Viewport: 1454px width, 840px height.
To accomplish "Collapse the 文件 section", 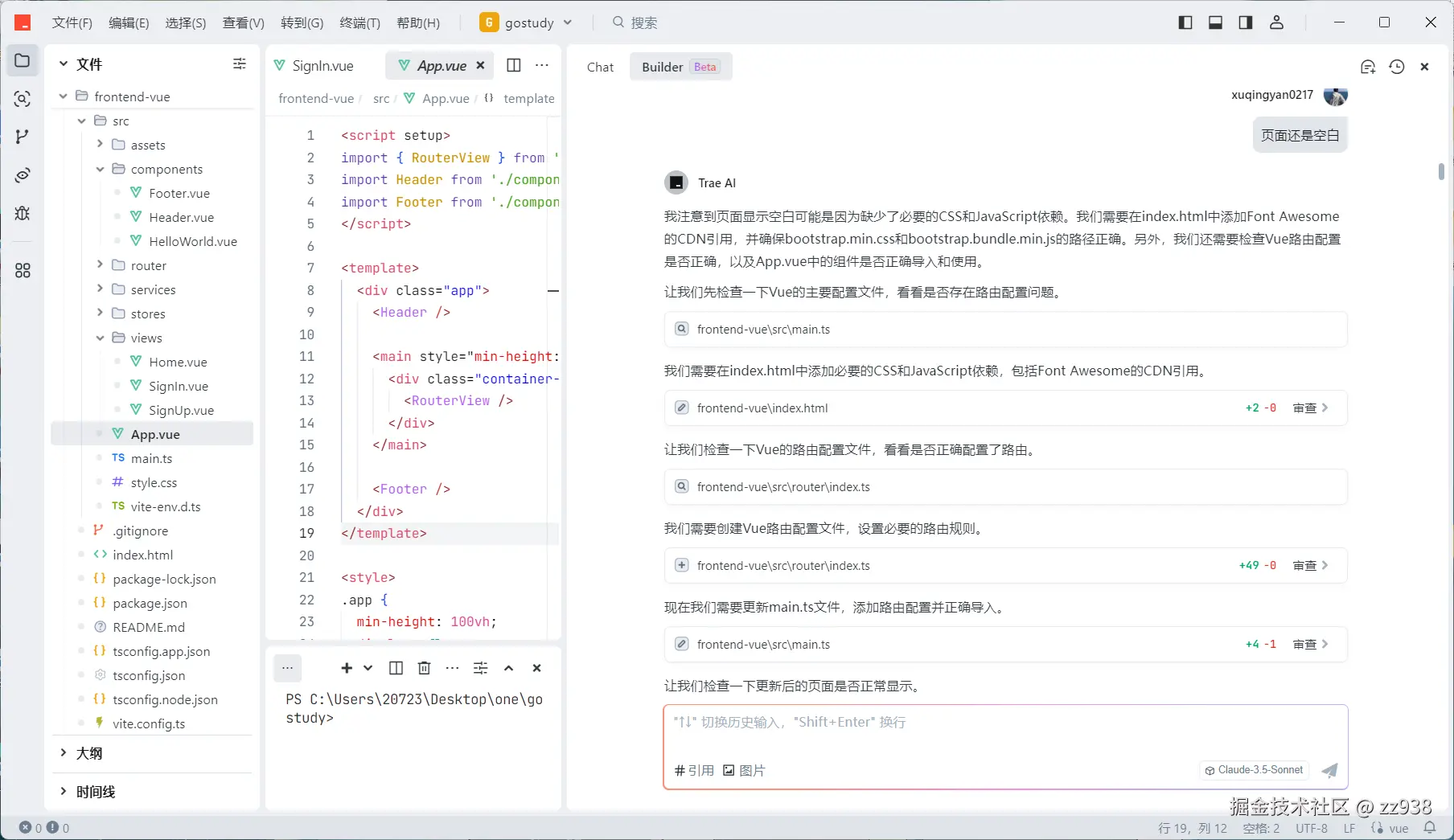I will tap(64, 64).
